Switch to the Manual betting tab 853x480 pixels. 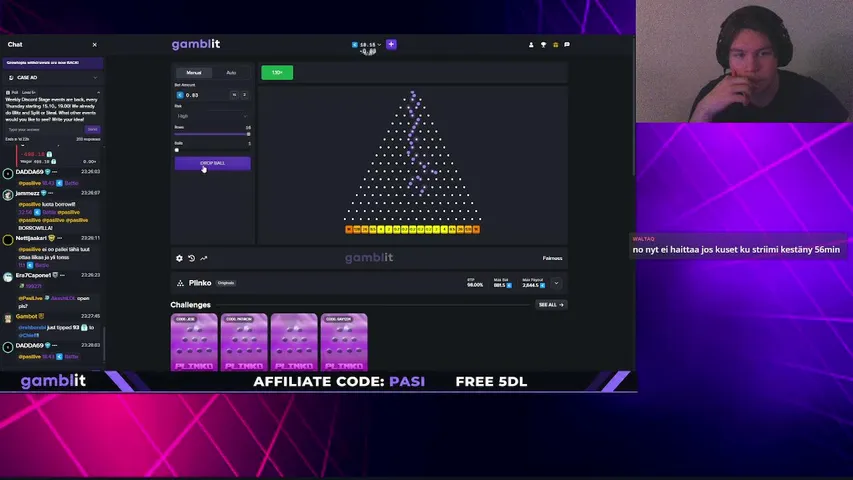194,72
